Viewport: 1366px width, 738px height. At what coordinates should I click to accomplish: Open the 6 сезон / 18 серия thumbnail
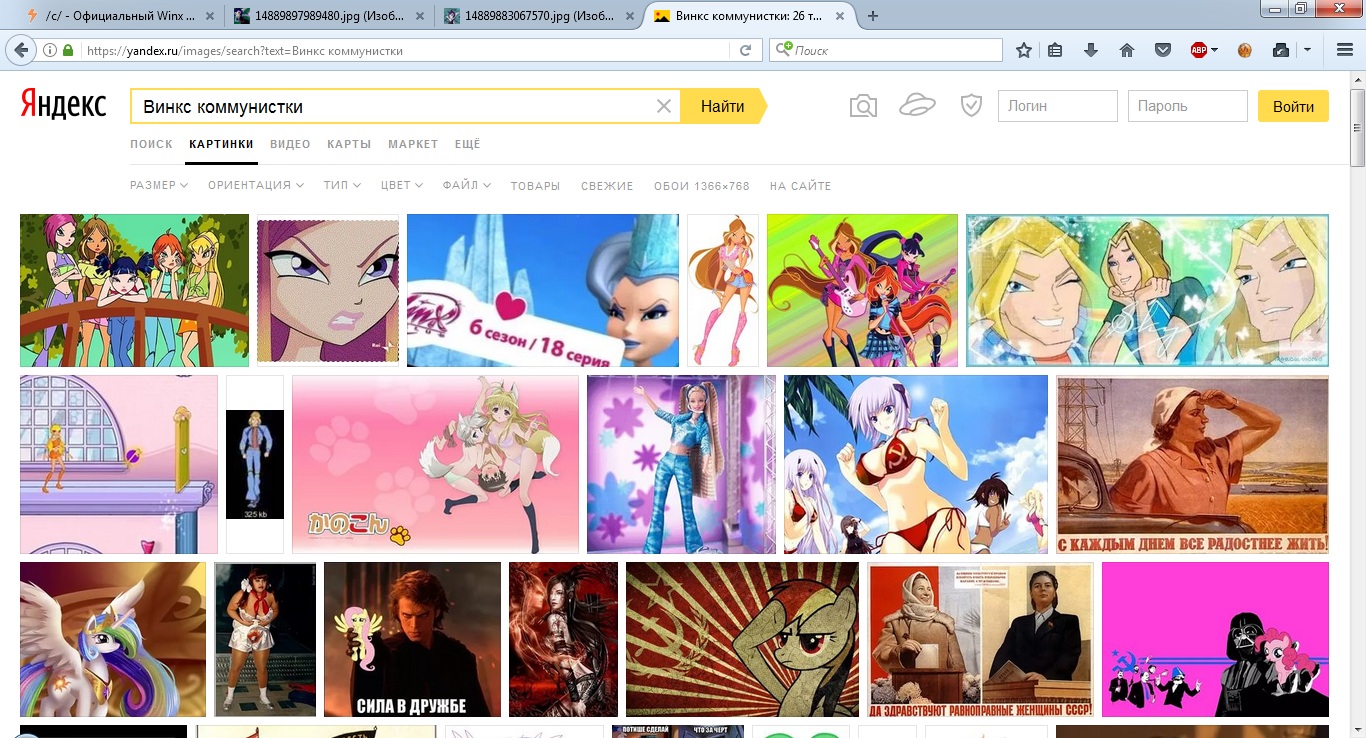click(542, 291)
